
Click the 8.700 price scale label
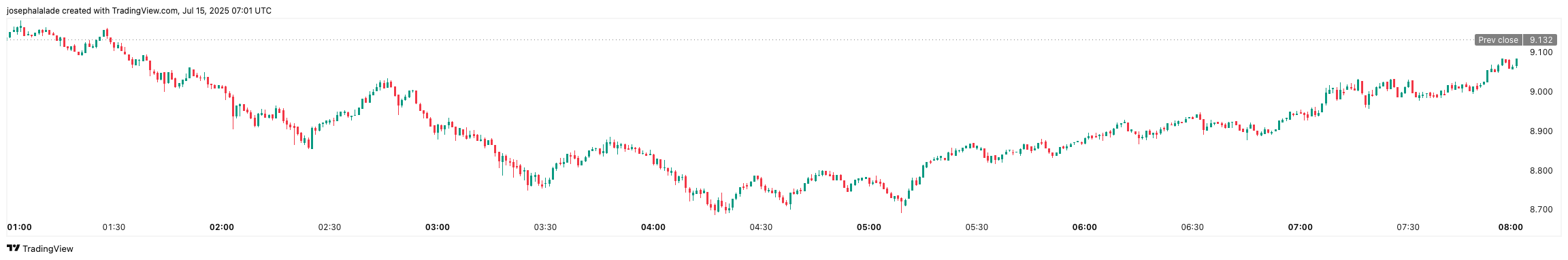click(1541, 210)
